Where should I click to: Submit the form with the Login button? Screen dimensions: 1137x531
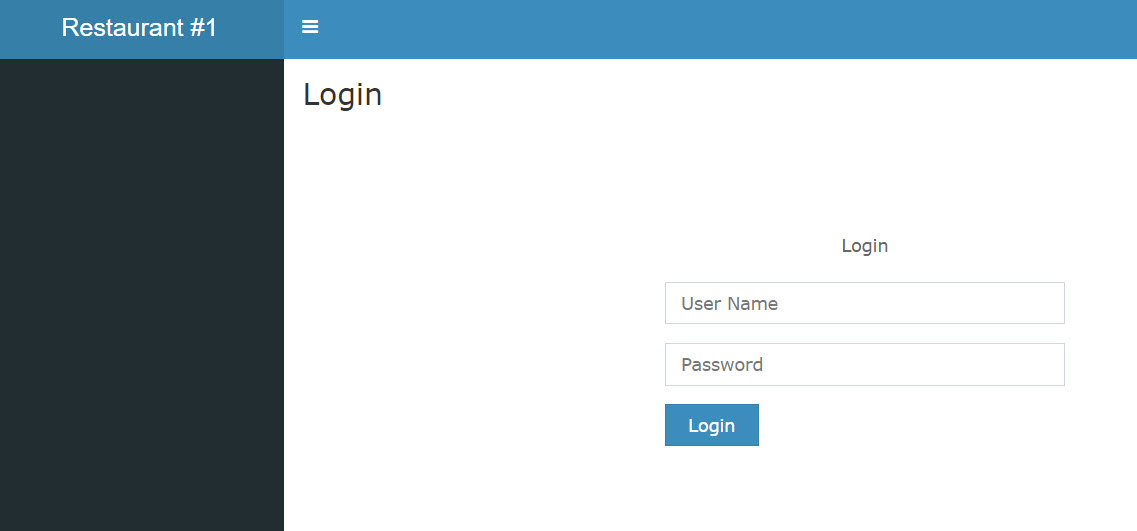coord(711,425)
